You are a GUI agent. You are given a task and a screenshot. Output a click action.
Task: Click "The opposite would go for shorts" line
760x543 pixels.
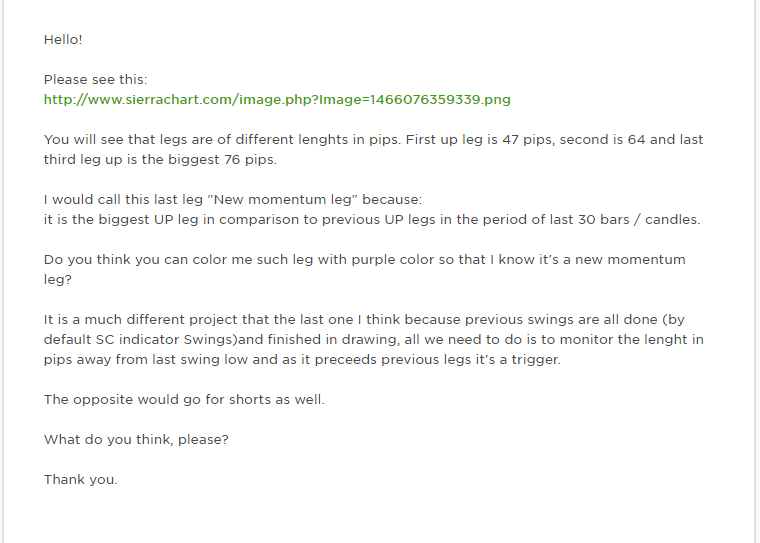pyautogui.click(x=184, y=399)
